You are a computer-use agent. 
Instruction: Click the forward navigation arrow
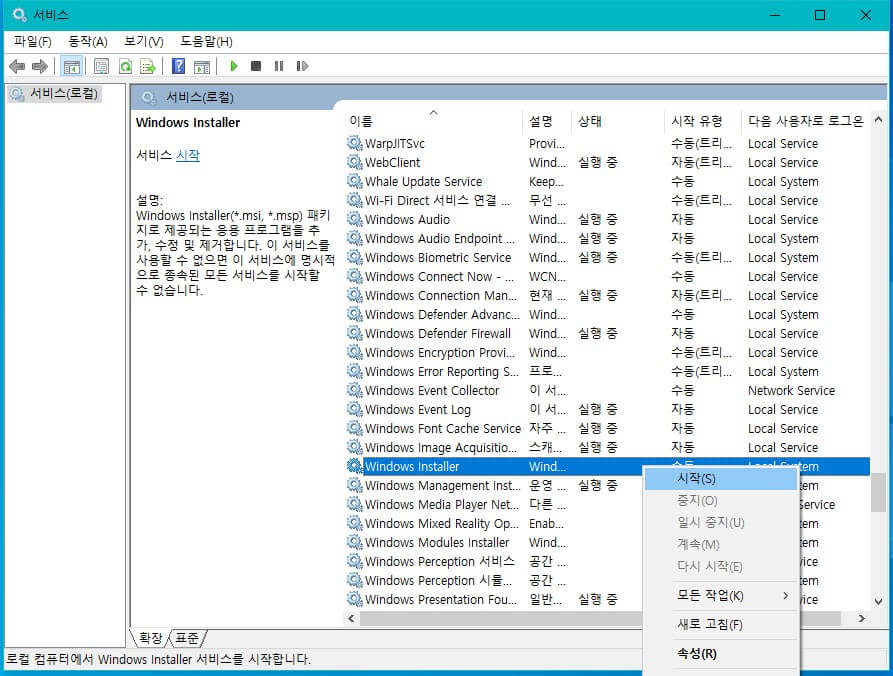point(40,66)
